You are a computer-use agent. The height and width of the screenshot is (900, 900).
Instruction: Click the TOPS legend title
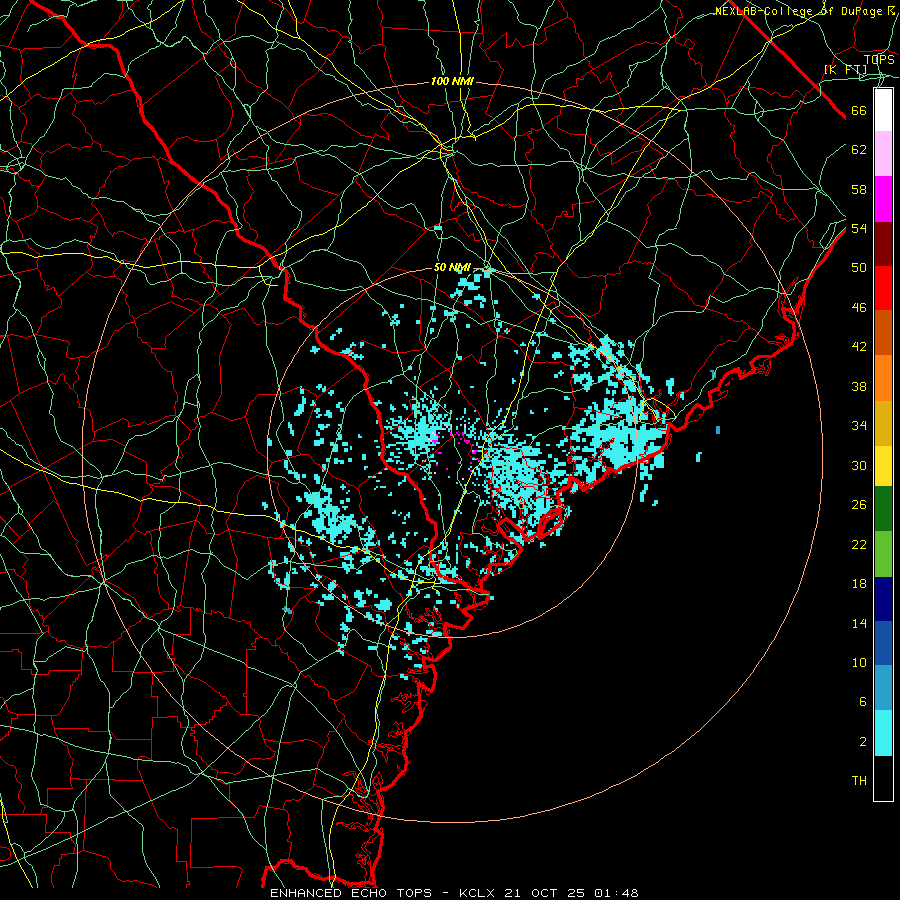[x=879, y=59]
